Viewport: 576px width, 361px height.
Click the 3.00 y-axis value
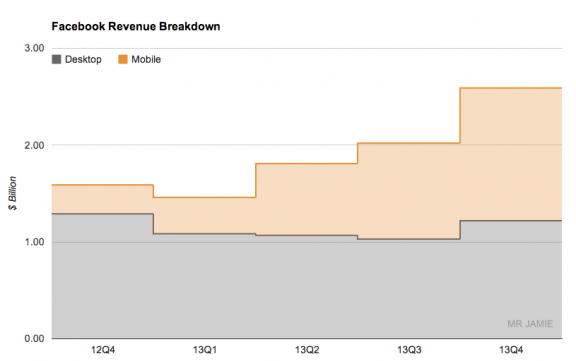click(x=34, y=48)
